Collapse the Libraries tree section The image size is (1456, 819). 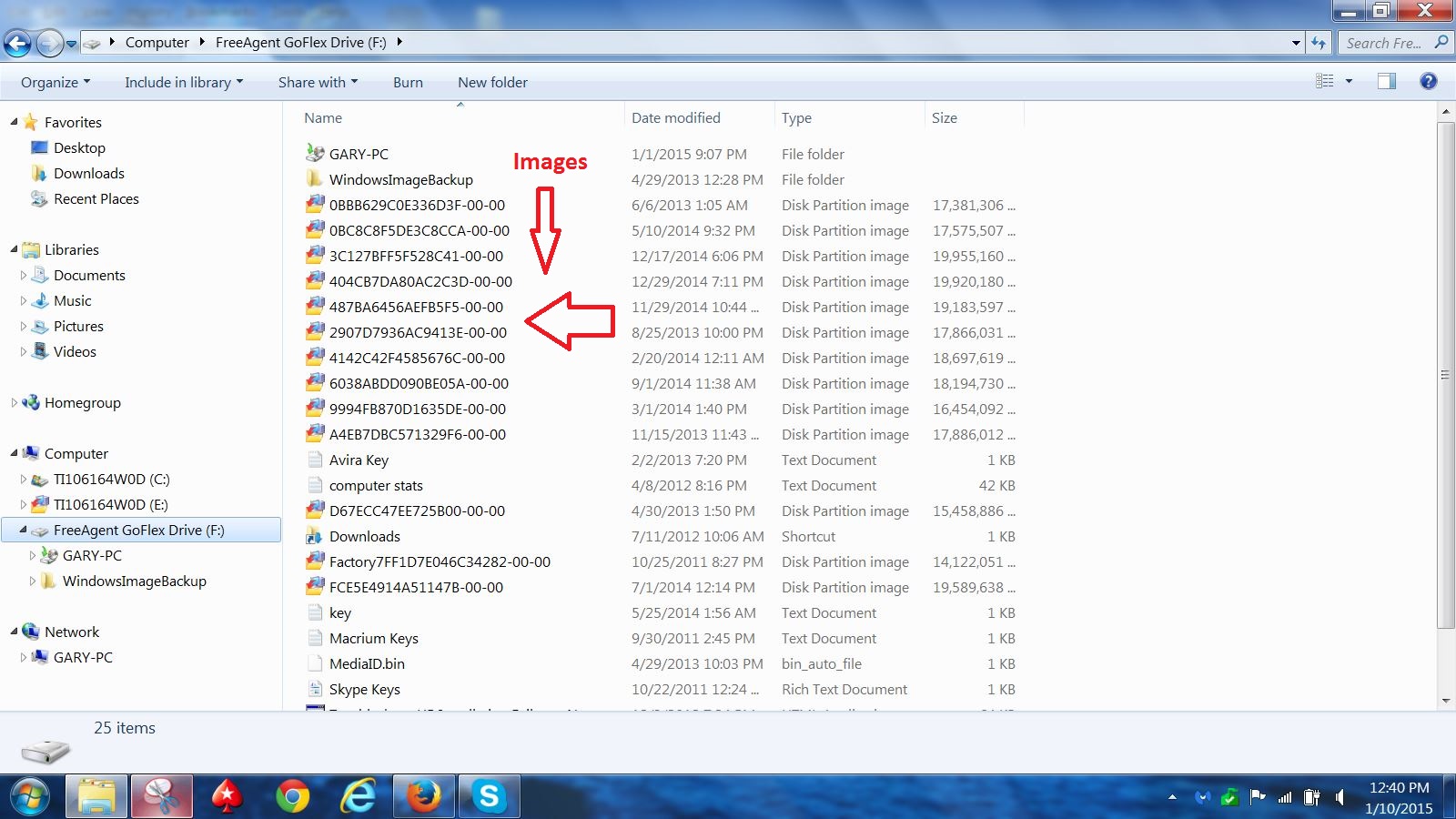coord(14,249)
